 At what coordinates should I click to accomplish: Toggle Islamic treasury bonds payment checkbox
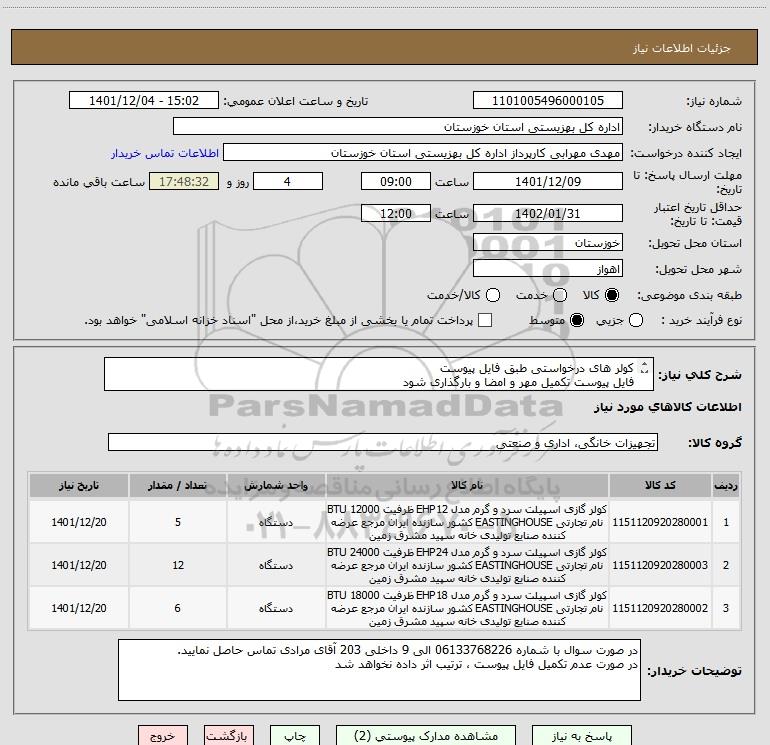tap(485, 320)
